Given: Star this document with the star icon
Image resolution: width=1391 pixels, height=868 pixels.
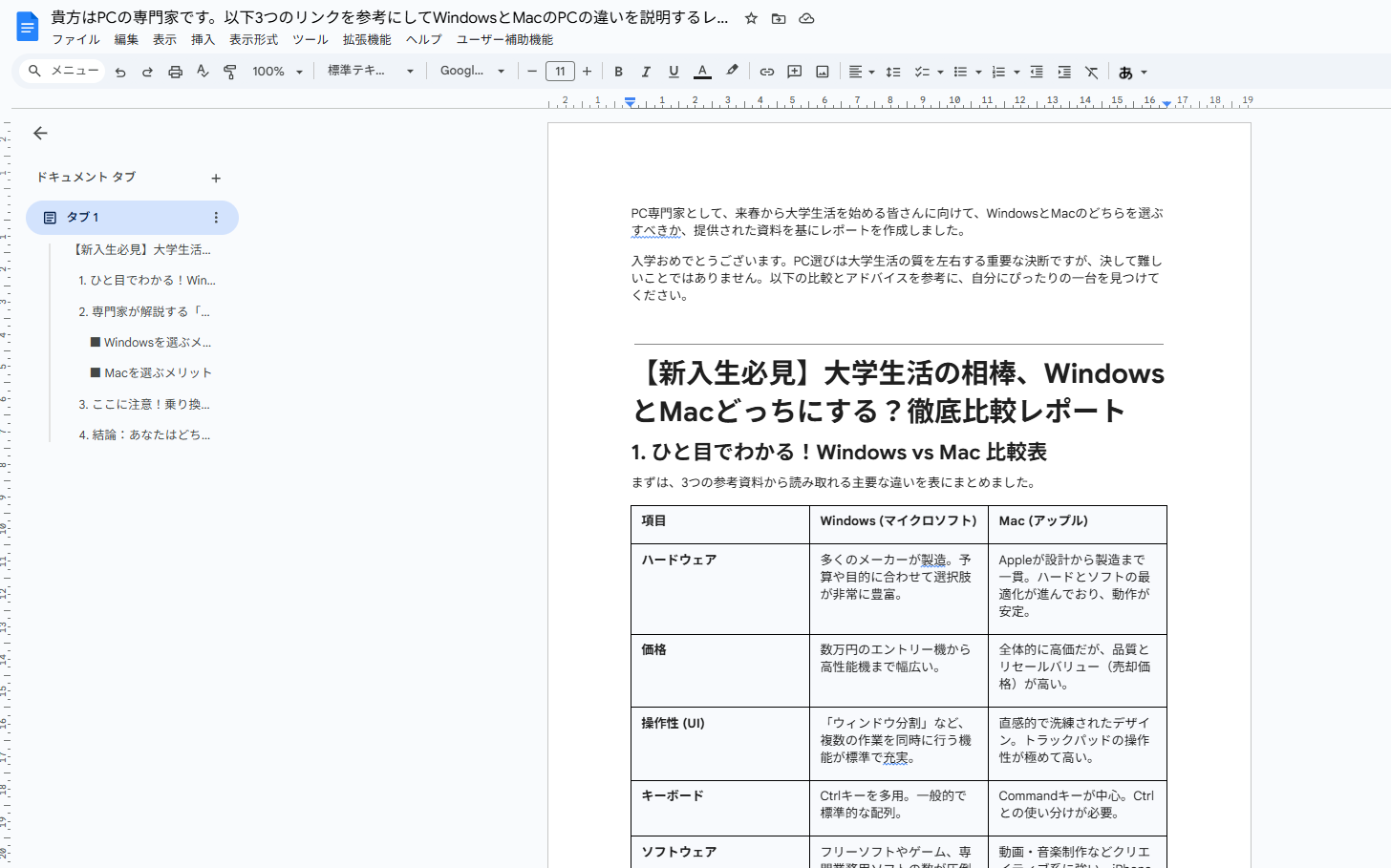Looking at the screenshot, I should click(x=751, y=18).
